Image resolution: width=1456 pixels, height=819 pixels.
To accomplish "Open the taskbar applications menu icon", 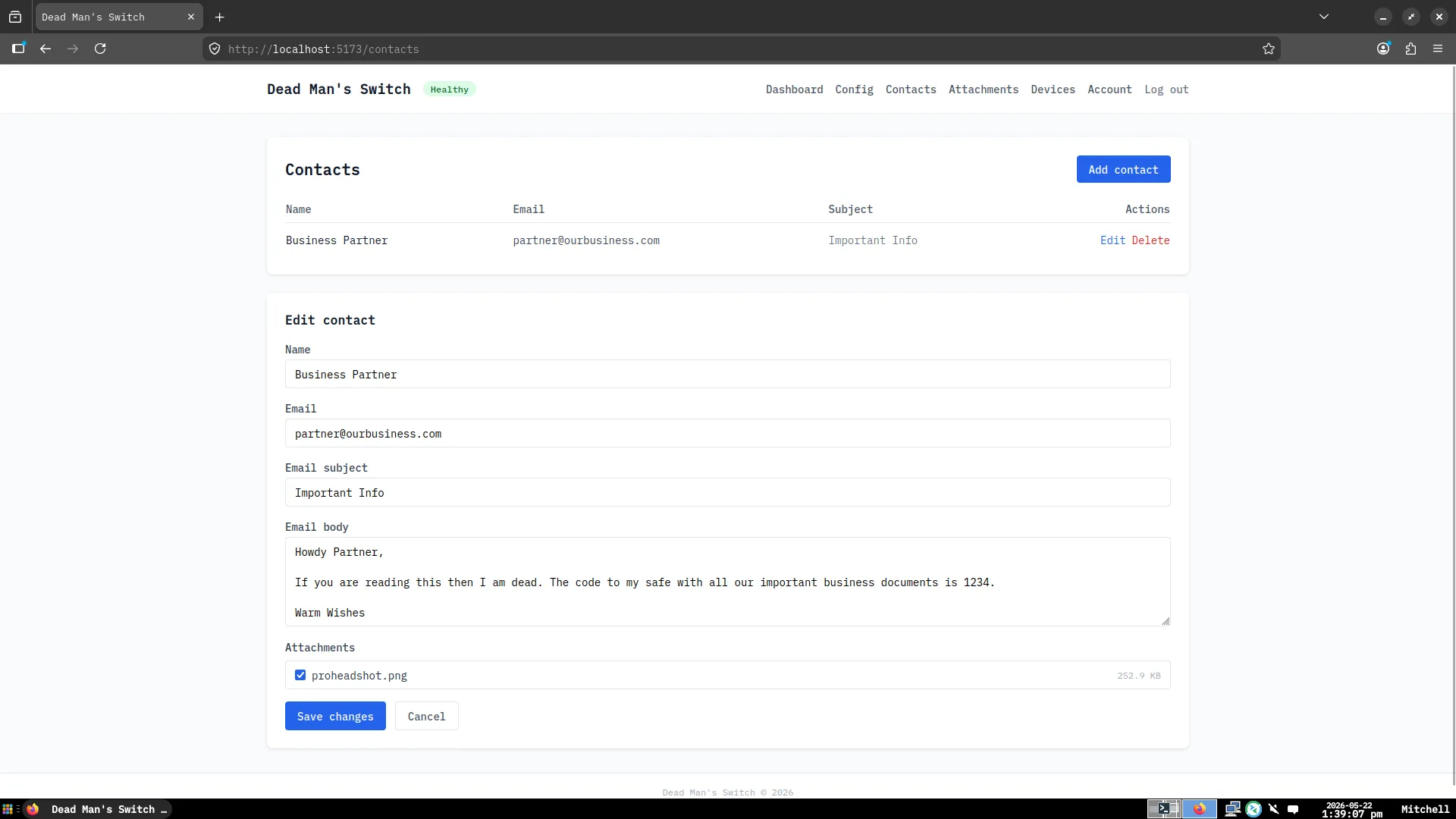I will tap(8, 809).
